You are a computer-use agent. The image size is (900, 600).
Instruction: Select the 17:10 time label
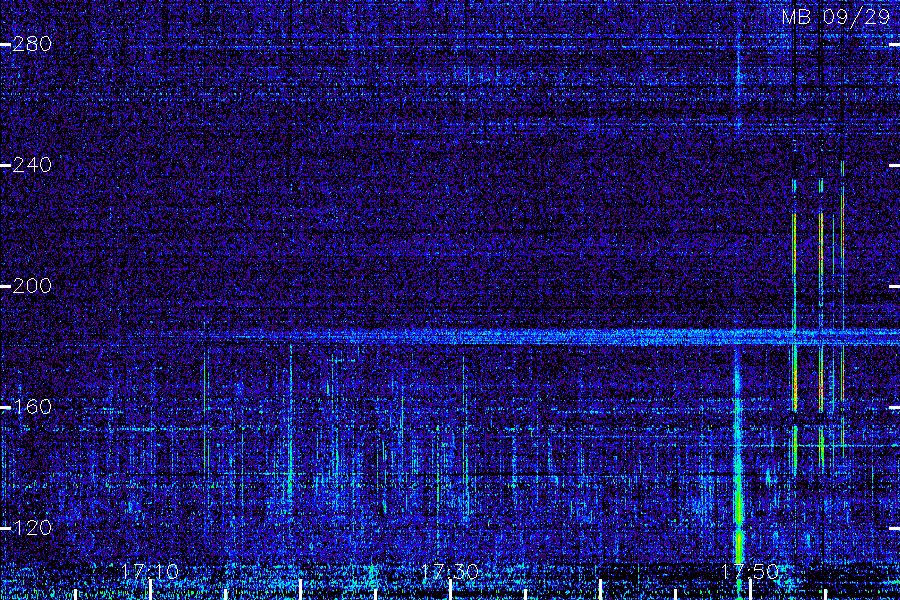point(150,571)
